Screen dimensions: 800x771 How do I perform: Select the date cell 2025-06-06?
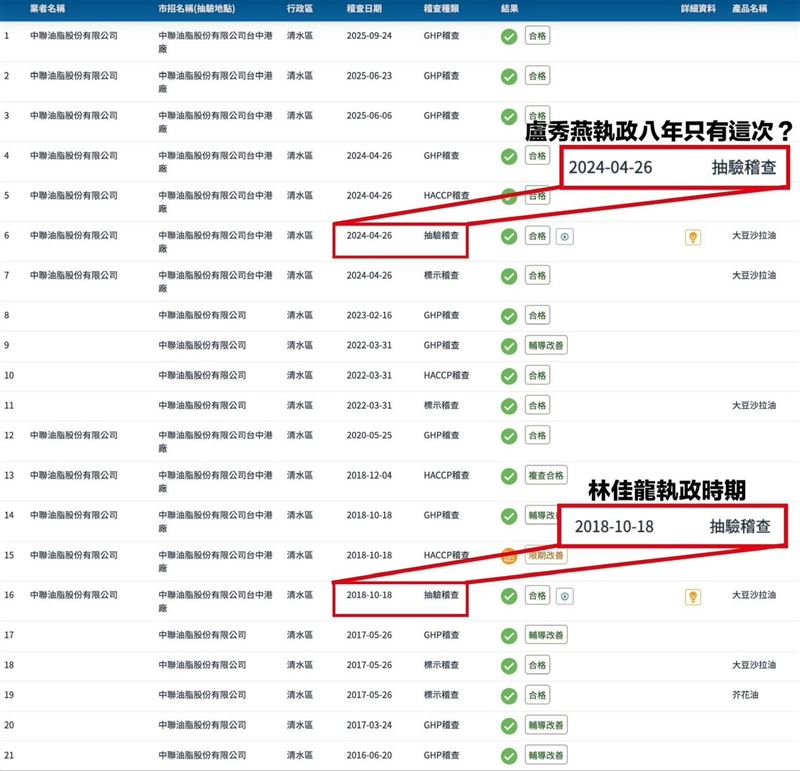click(x=369, y=116)
